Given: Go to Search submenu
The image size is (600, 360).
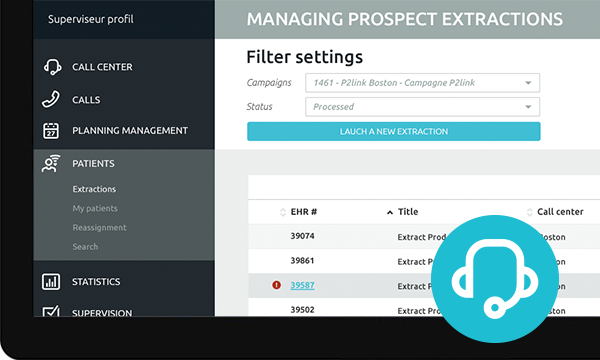Looking at the screenshot, I should tap(85, 246).
